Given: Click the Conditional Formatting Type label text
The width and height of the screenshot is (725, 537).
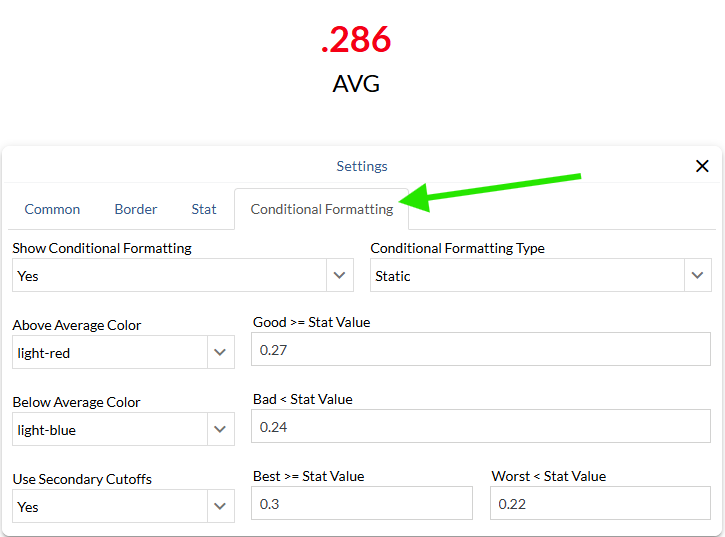Looking at the screenshot, I should (x=457, y=248).
